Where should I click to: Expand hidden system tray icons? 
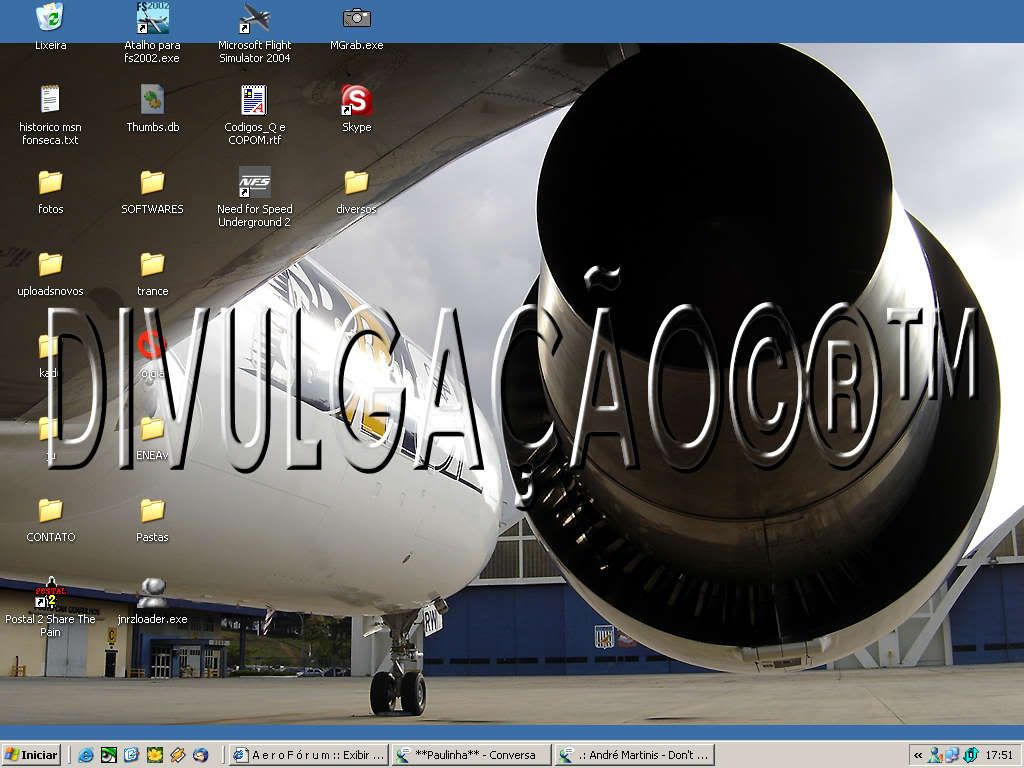(x=918, y=755)
